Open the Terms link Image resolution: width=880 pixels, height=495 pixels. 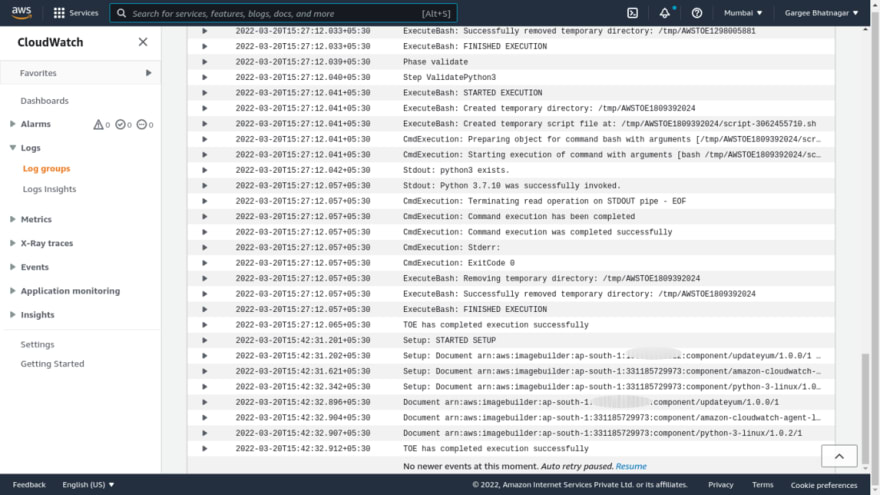point(762,484)
